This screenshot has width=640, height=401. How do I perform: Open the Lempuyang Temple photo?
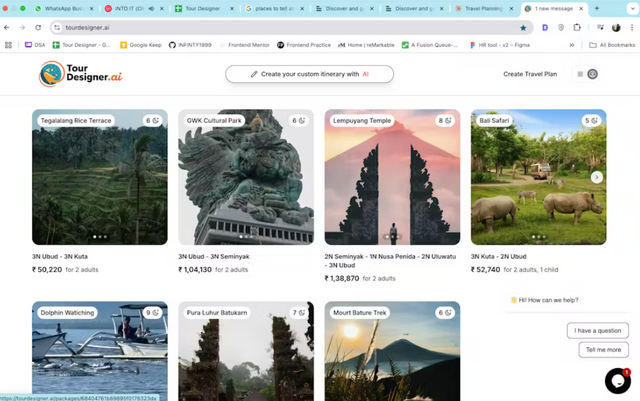pos(392,177)
